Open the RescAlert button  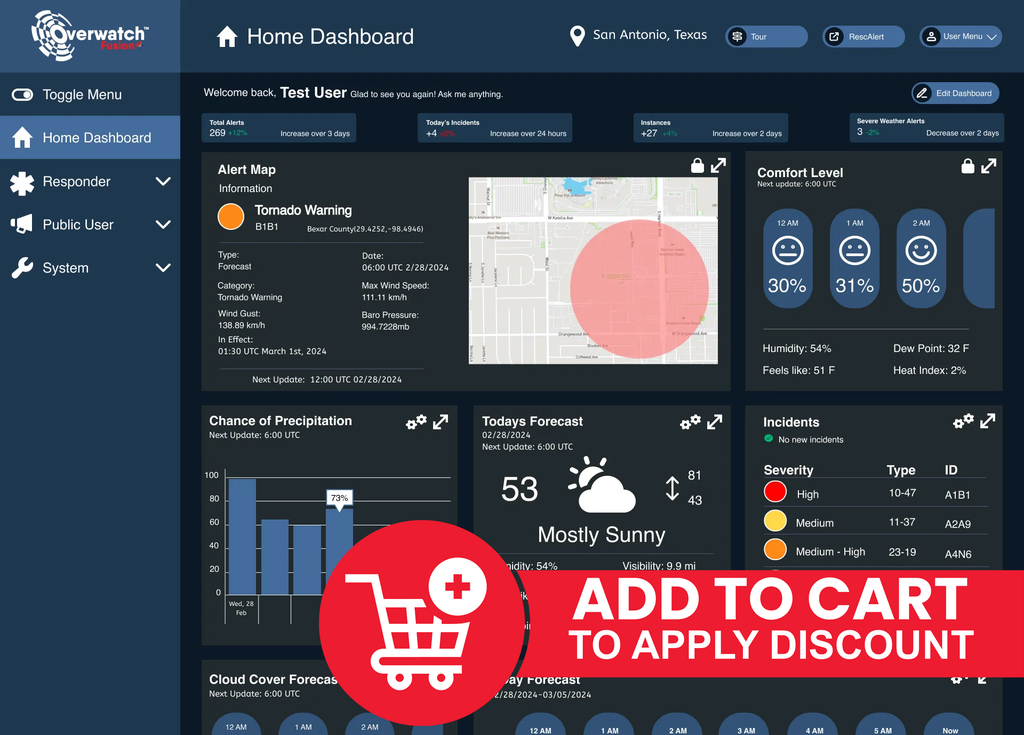coord(863,37)
